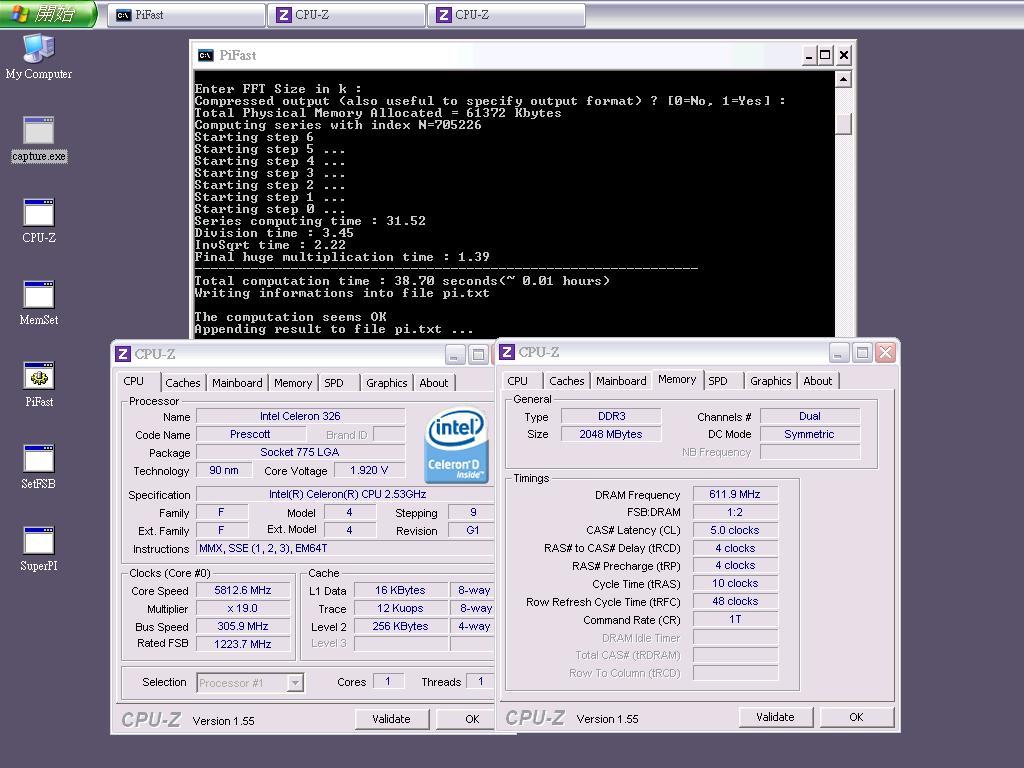Open Mainboard tab in left CPU-Z window
This screenshot has width=1024, height=768.
(237, 383)
